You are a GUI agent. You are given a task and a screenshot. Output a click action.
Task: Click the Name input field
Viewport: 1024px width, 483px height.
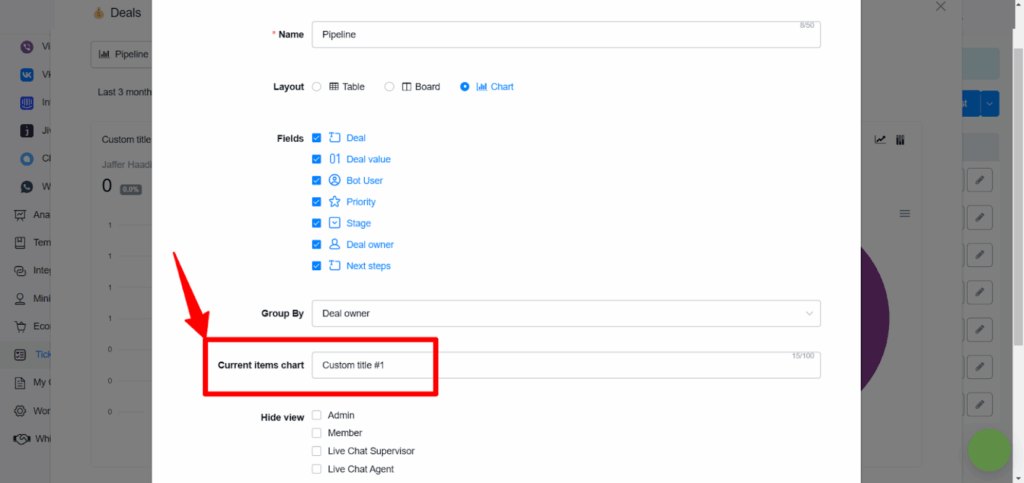[565, 34]
